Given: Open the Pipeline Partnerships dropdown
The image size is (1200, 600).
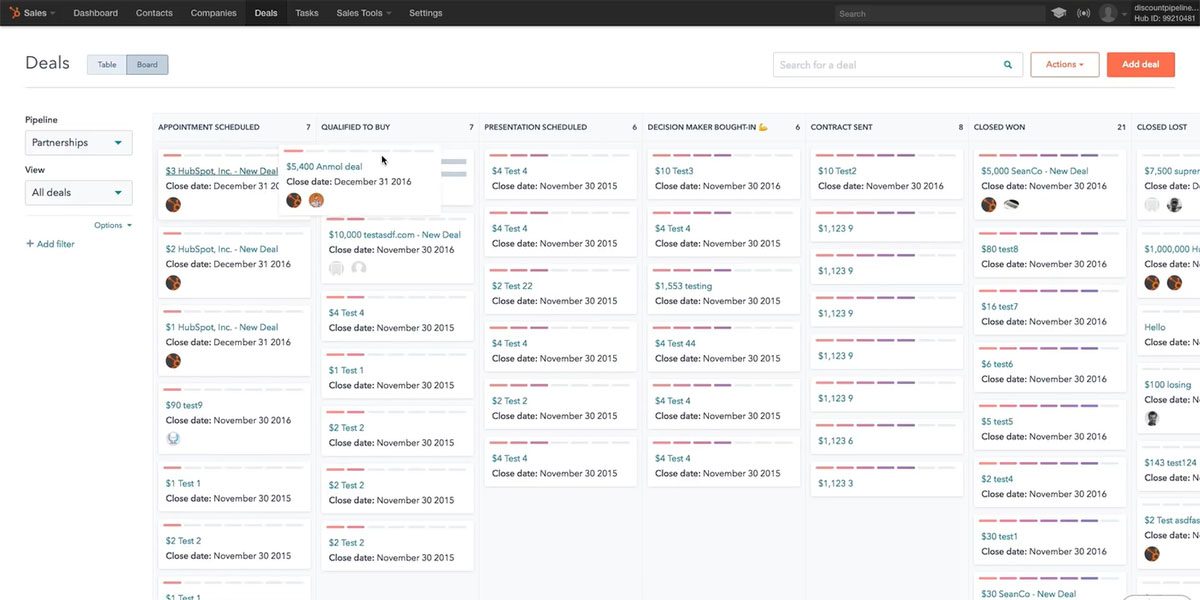Looking at the screenshot, I should 79,143.
